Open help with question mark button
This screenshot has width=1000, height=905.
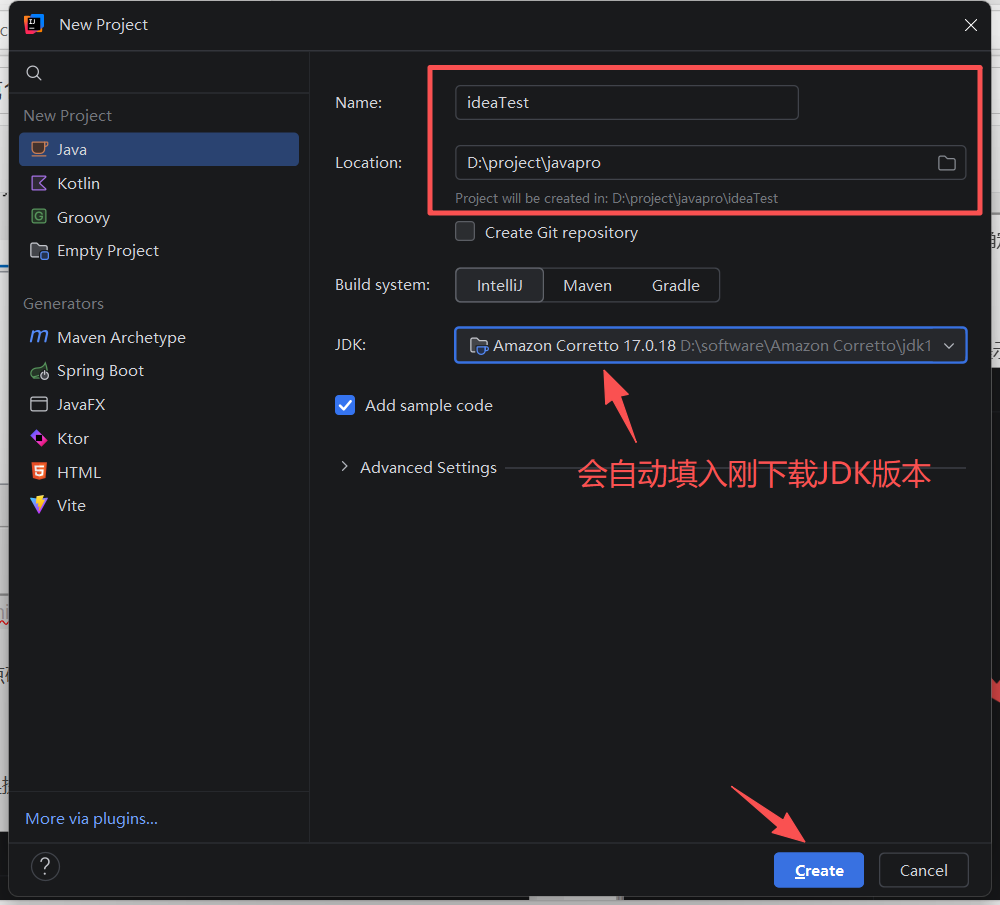(x=45, y=867)
